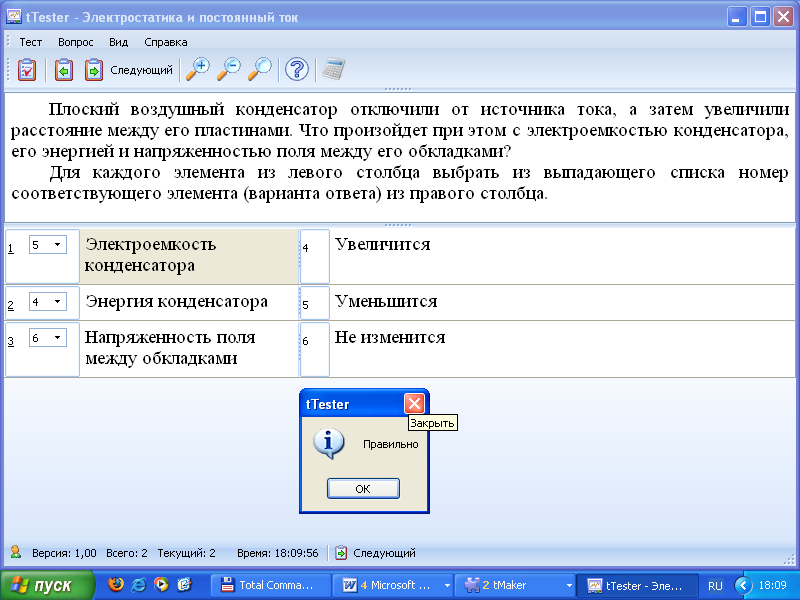Click the greyed calculator icon in toolbar
Screen dimensions: 800x600
pyautogui.click(x=334, y=69)
